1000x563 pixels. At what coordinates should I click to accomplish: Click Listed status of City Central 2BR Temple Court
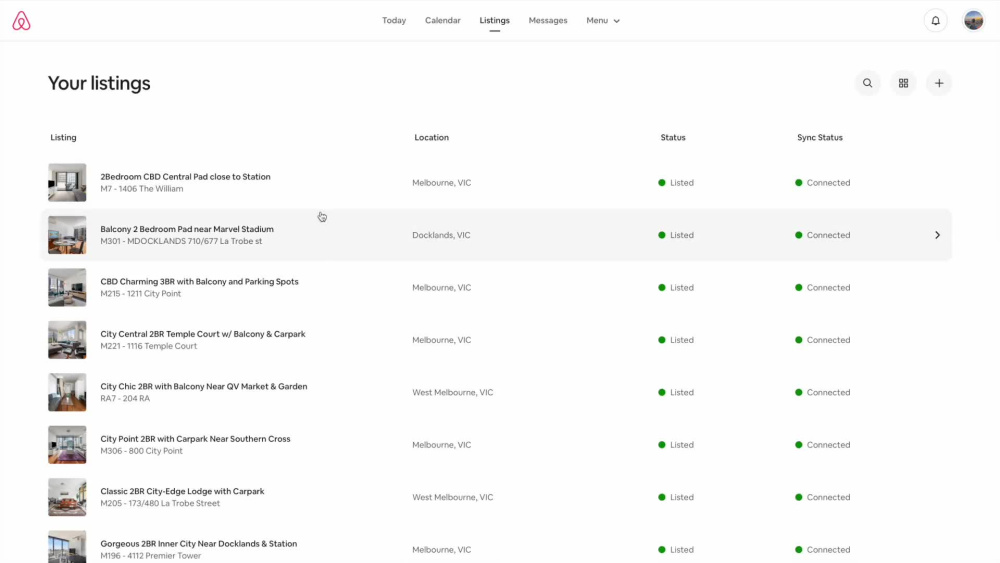[676, 340]
